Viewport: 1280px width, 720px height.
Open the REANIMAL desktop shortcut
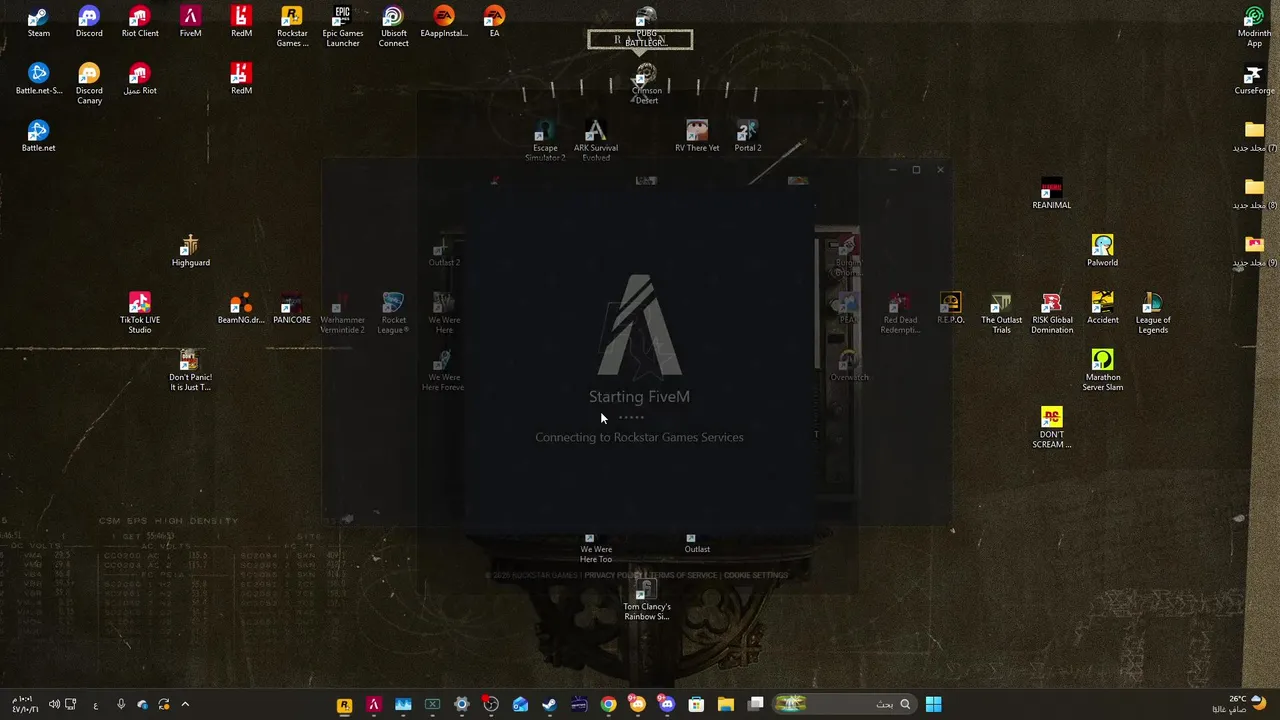click(1051, 194)
